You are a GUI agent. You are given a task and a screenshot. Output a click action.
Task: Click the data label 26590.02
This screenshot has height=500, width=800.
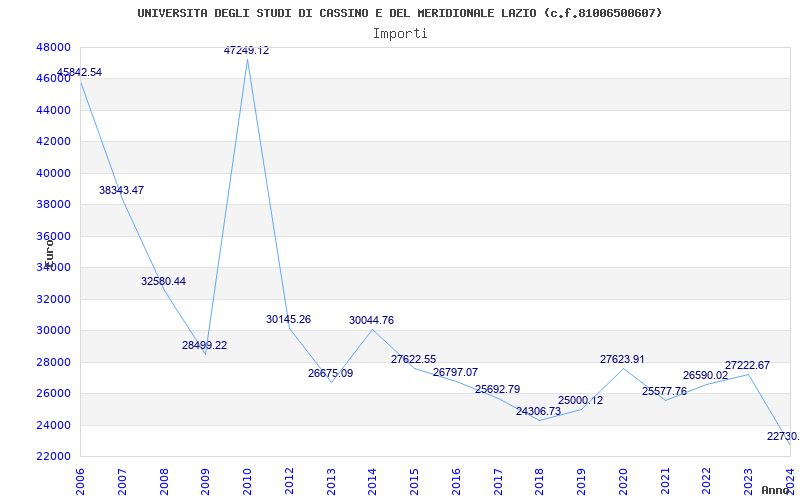coord(706,376)
